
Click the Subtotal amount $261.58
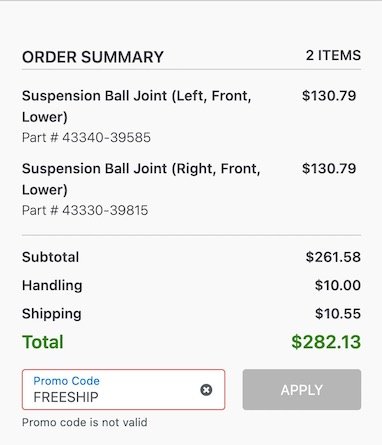(333, 257)
